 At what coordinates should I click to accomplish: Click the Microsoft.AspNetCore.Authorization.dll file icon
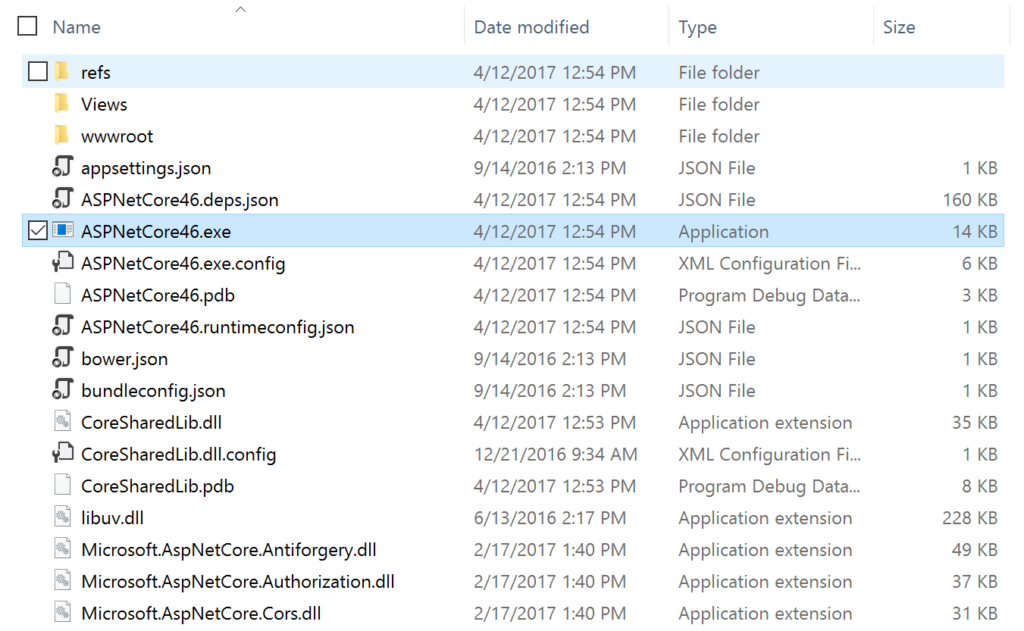pyautogui.click(x=63, y=580)
